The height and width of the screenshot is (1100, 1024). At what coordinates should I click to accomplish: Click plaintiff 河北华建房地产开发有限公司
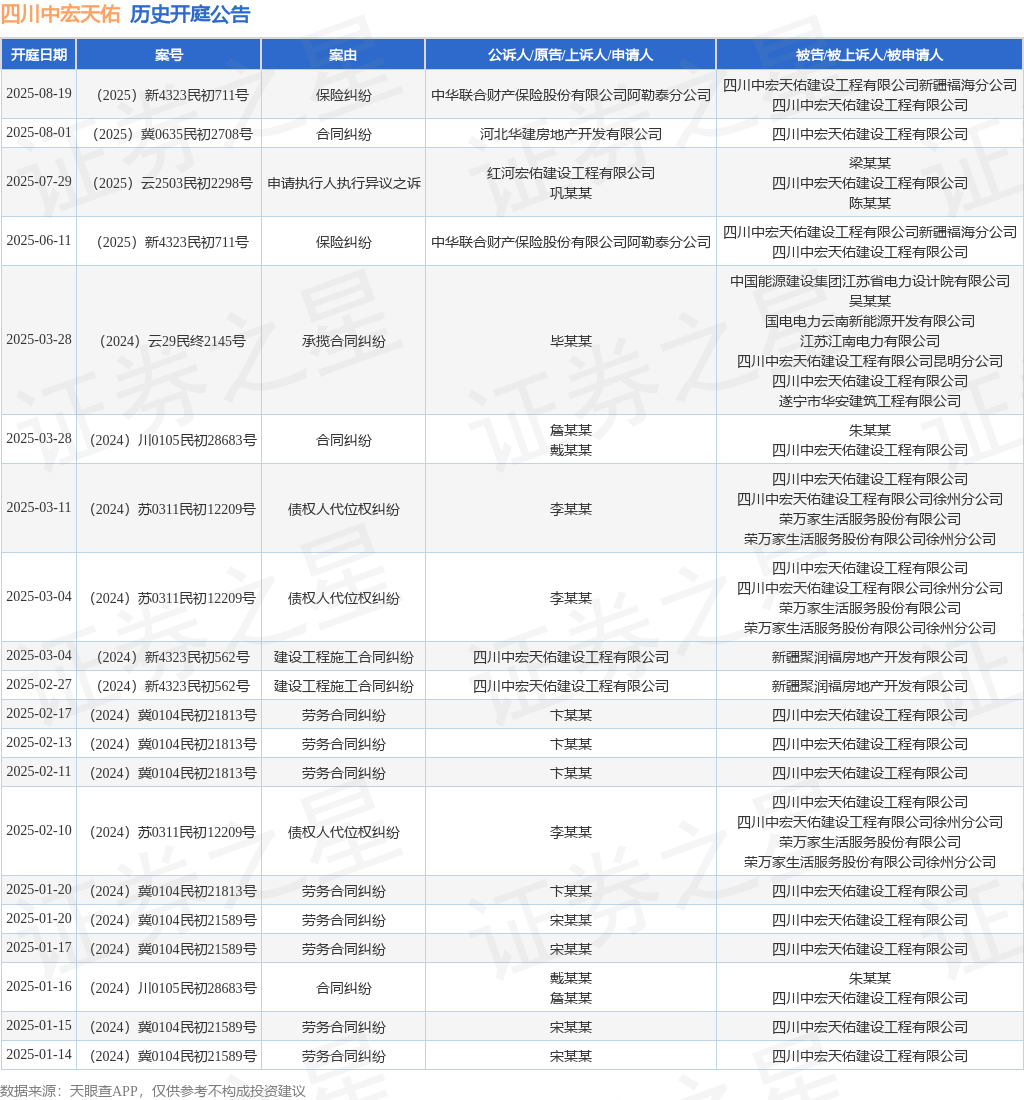pyautogui.click(x=571, y=134)
